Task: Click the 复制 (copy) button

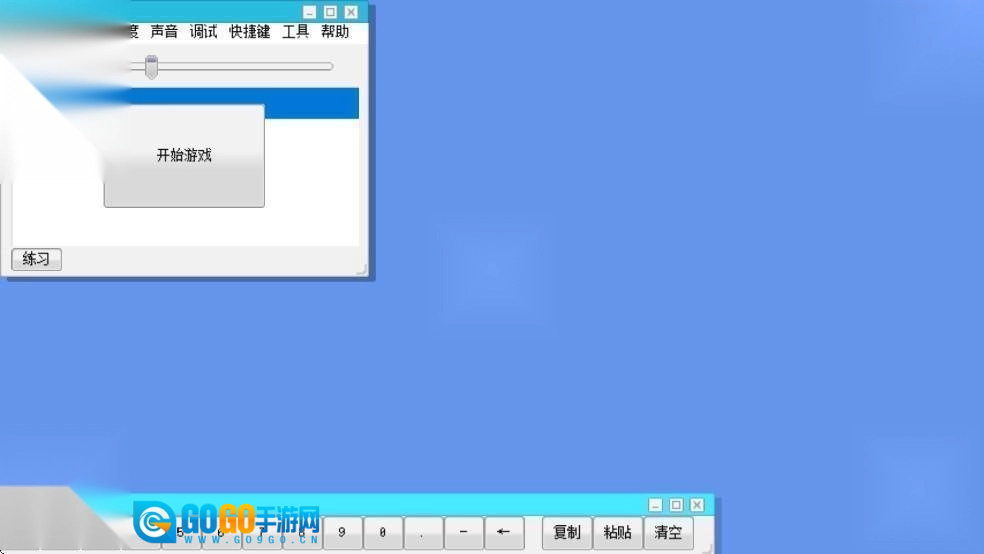Action: [x=567, y=533]
